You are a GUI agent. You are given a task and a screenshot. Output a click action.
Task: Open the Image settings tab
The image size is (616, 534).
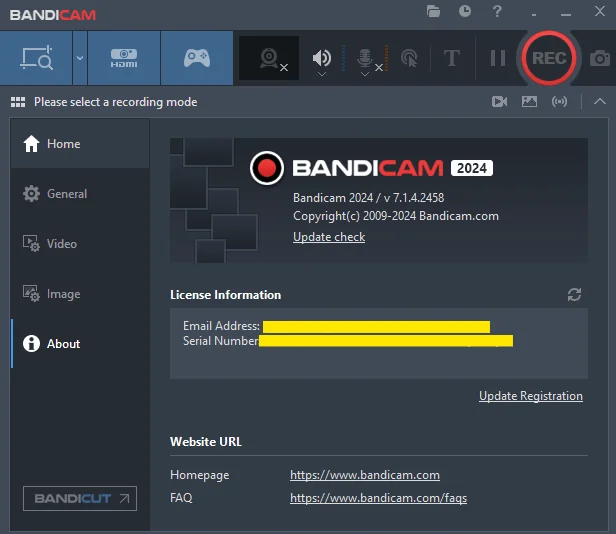pyautogui.click(x=80, y=294)
